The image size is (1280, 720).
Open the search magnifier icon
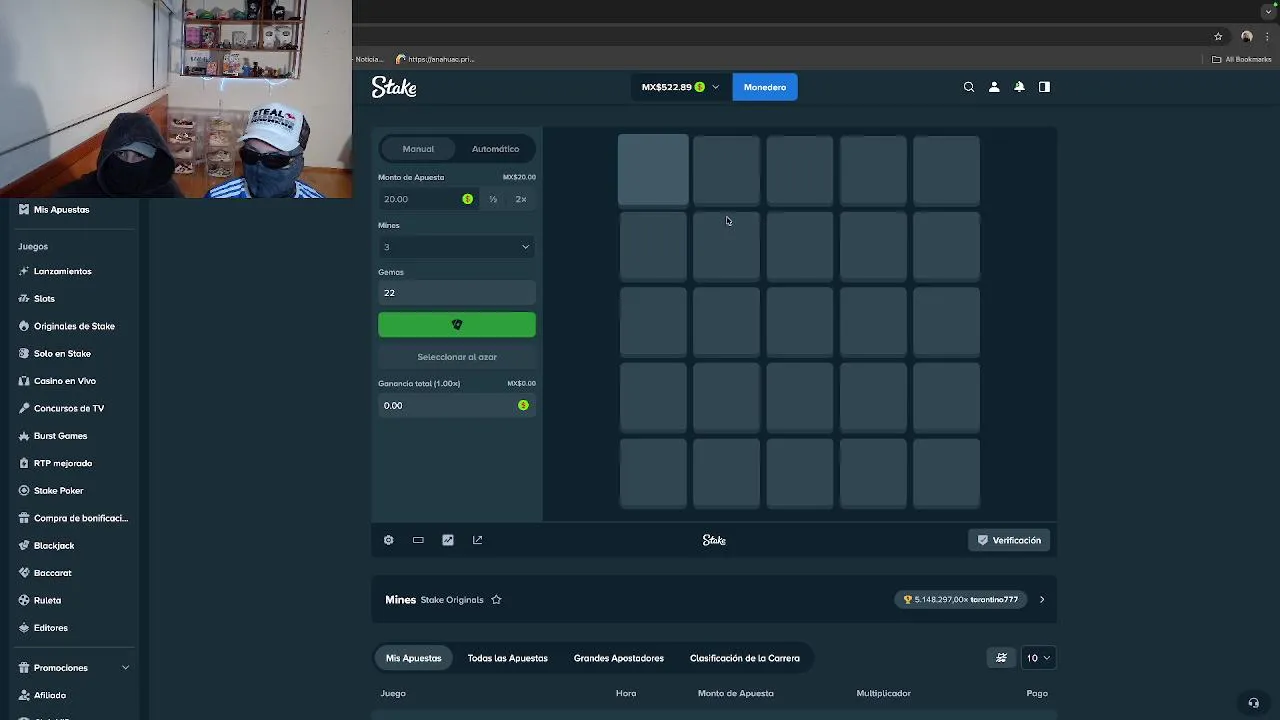tap(969, 87)
